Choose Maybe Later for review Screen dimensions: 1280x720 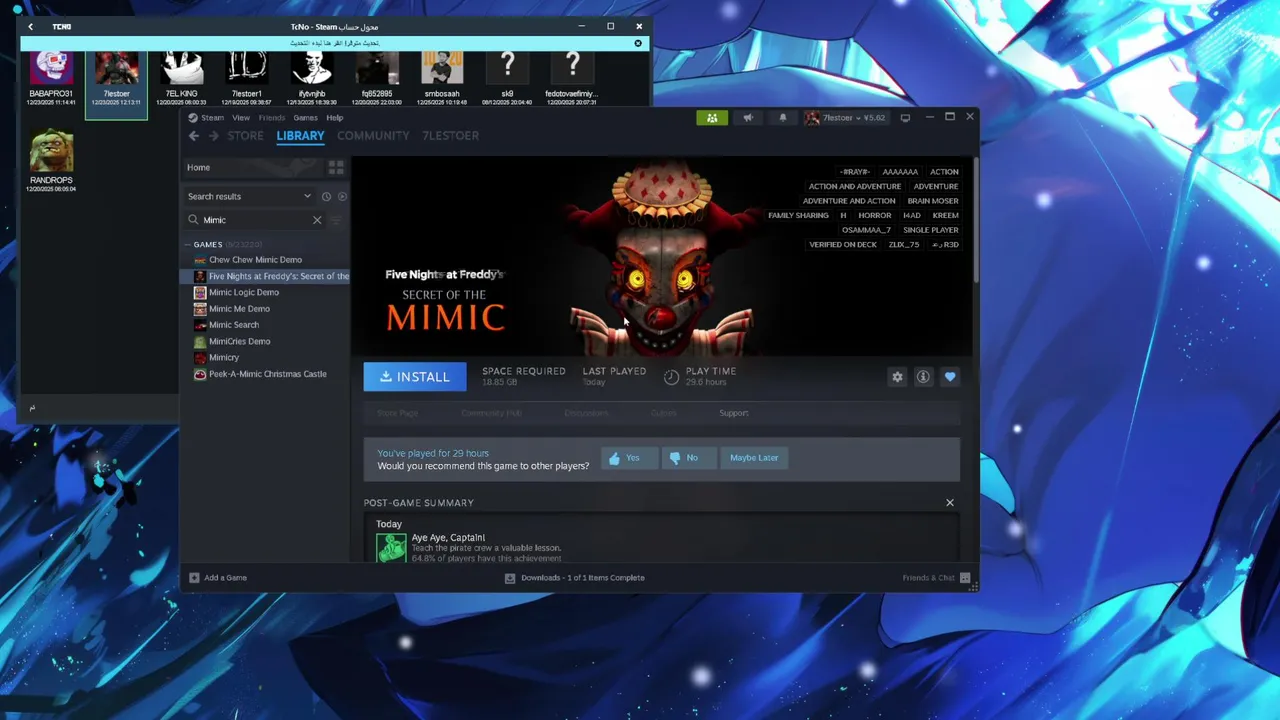coord(754,458)
